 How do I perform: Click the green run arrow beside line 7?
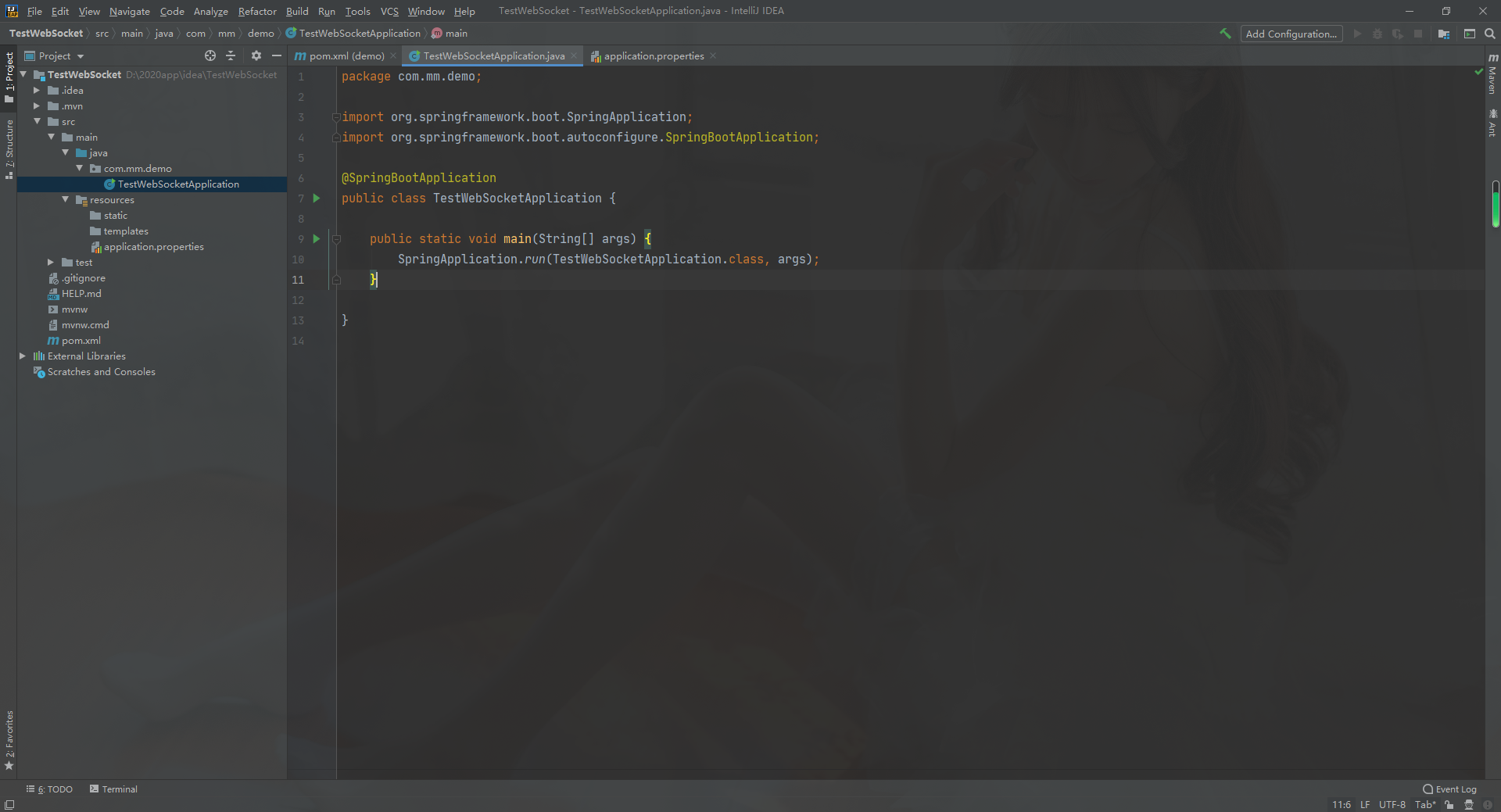316,198
